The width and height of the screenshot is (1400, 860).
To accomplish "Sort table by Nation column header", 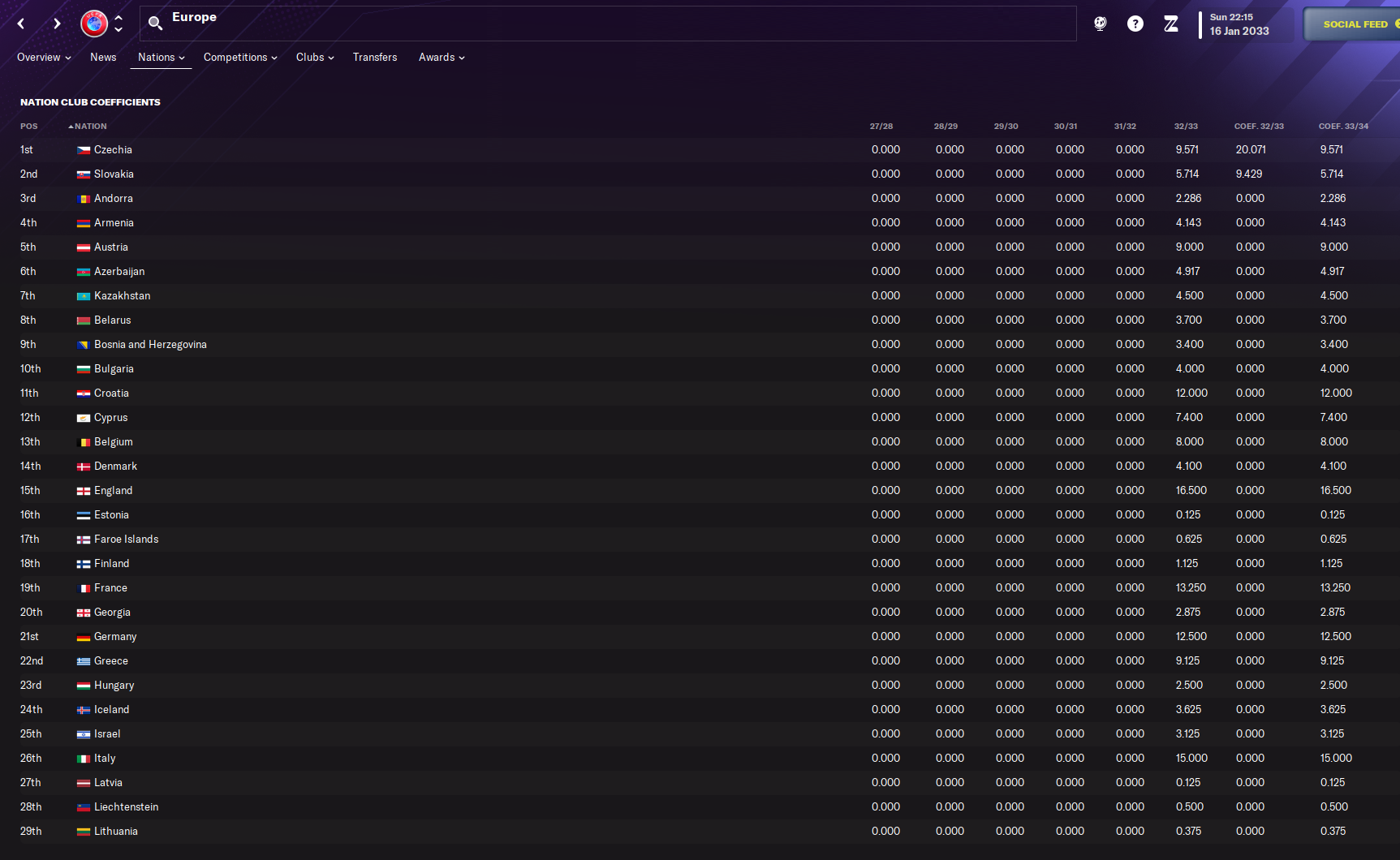I will pyautogui.click(x=88, y=127).
